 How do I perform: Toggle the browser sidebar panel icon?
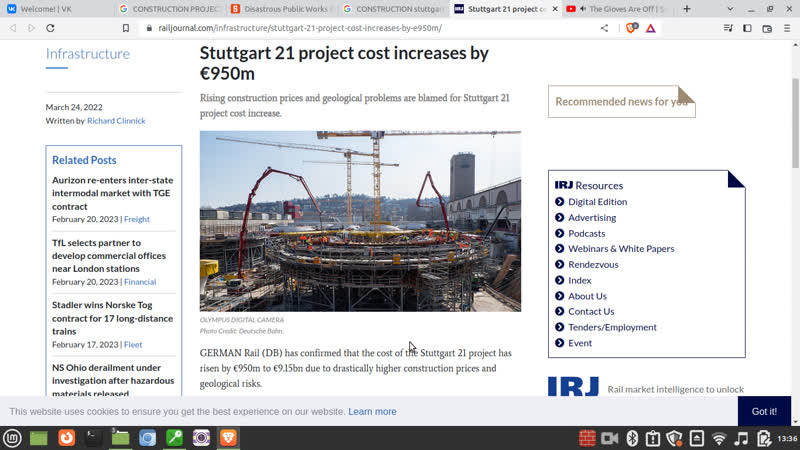tap(747, 29)
